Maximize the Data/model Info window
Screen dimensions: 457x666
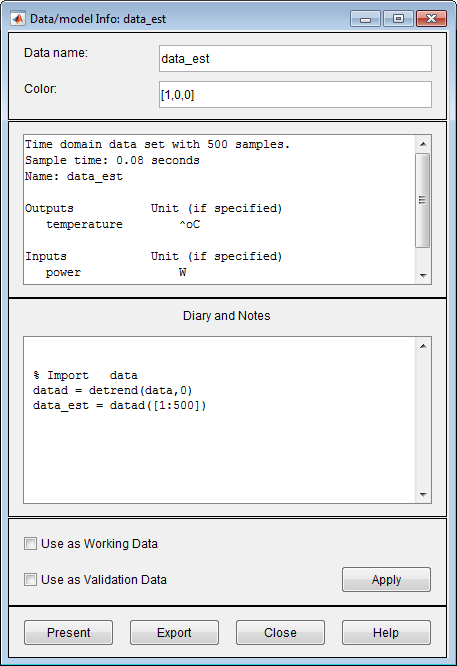[x=398, y=19]
